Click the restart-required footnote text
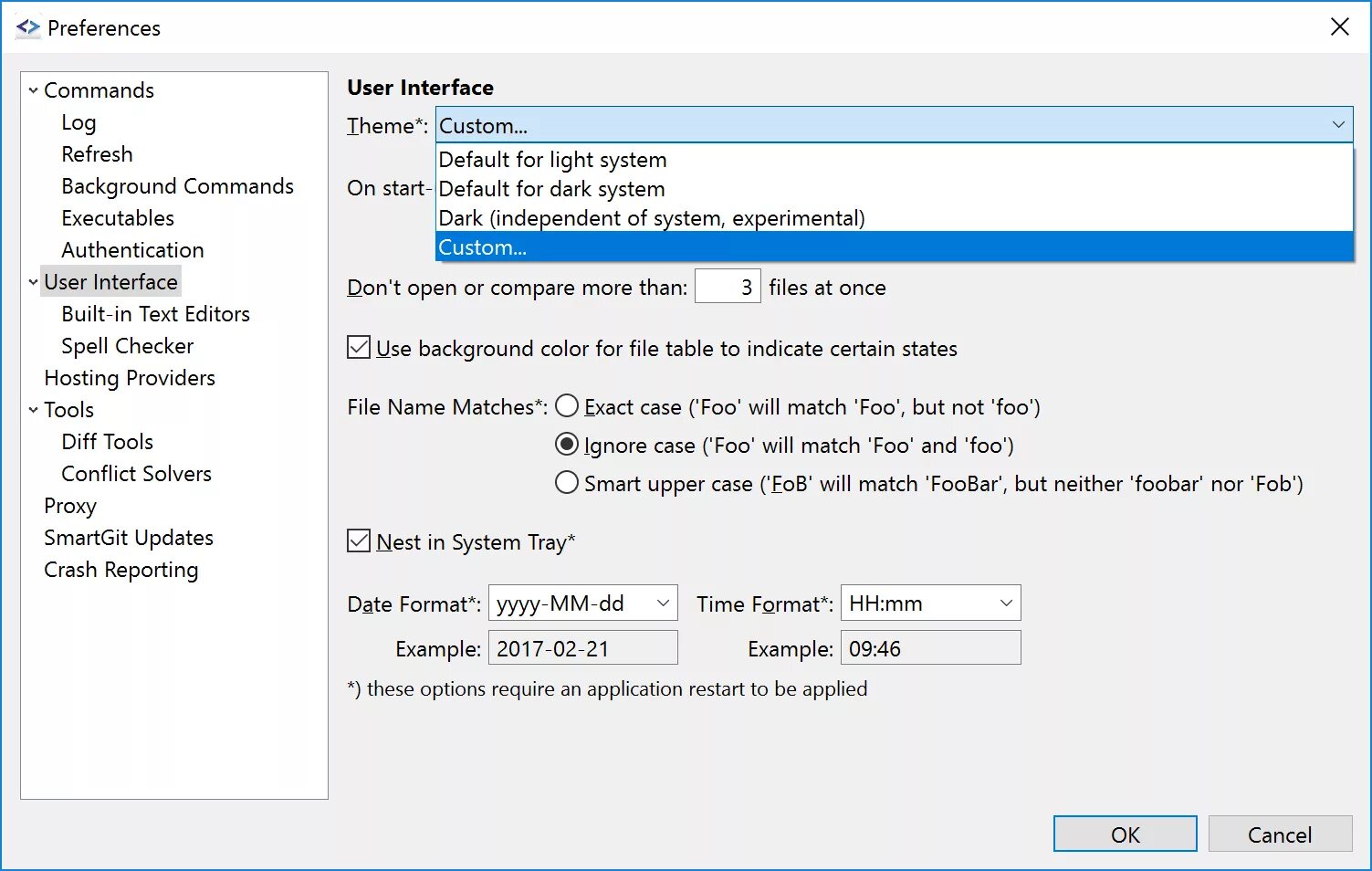This screenshot has width=1372, height=871. tap(607, 688)
